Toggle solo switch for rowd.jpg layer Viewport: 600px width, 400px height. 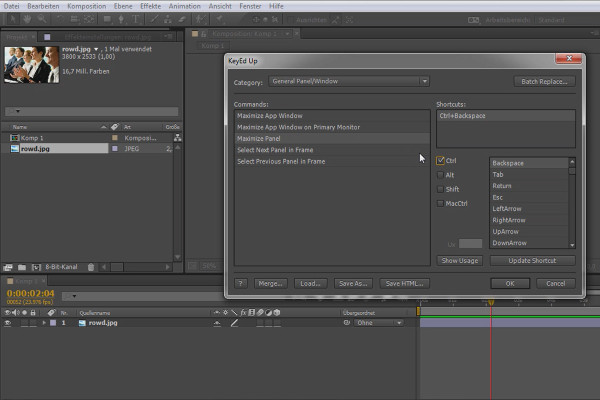pos(24,323)
